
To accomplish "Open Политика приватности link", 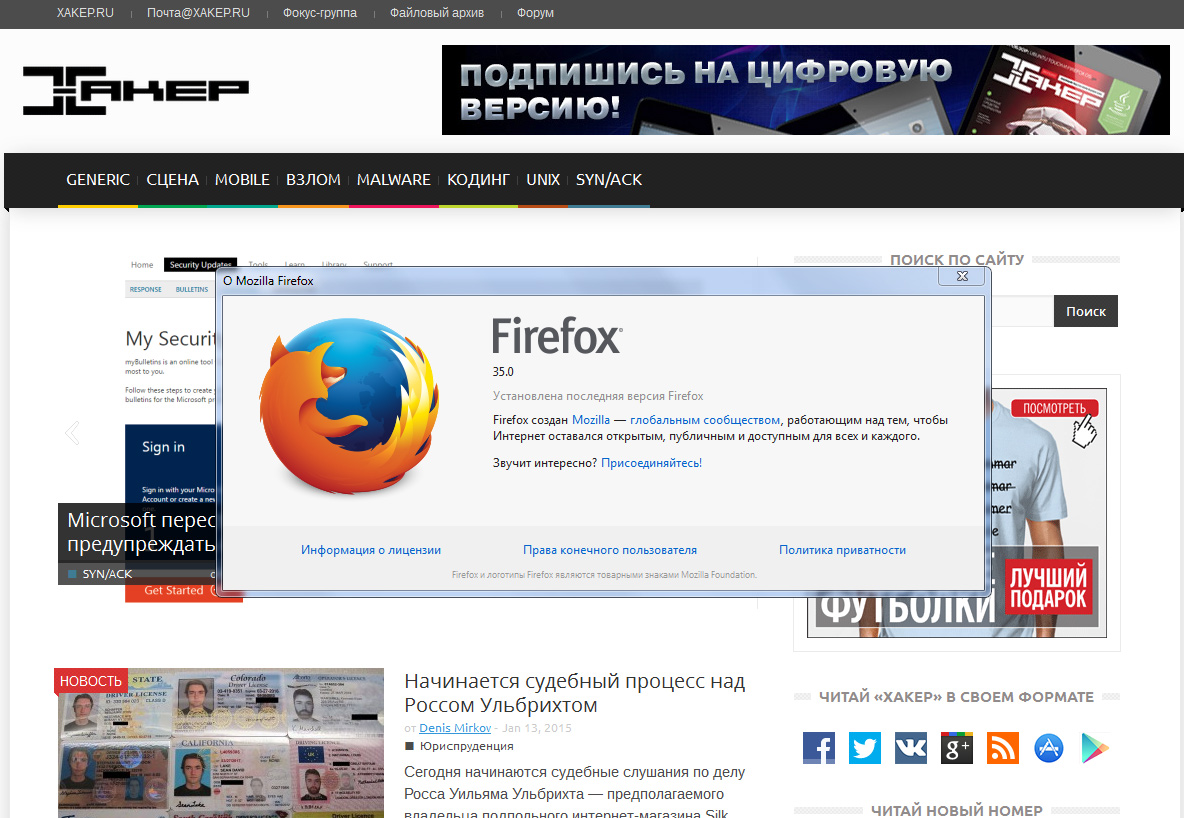I will (843, 550).
